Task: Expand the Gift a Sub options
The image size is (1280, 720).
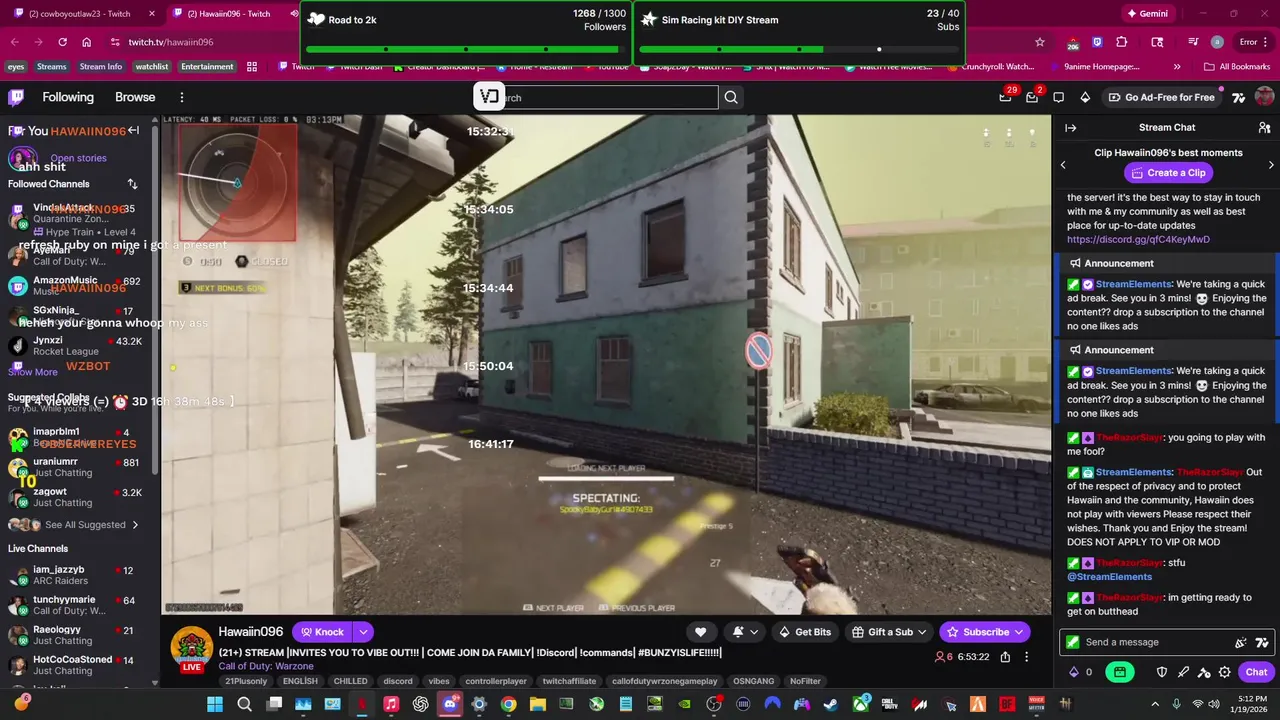Action: (x=921, y=632)
